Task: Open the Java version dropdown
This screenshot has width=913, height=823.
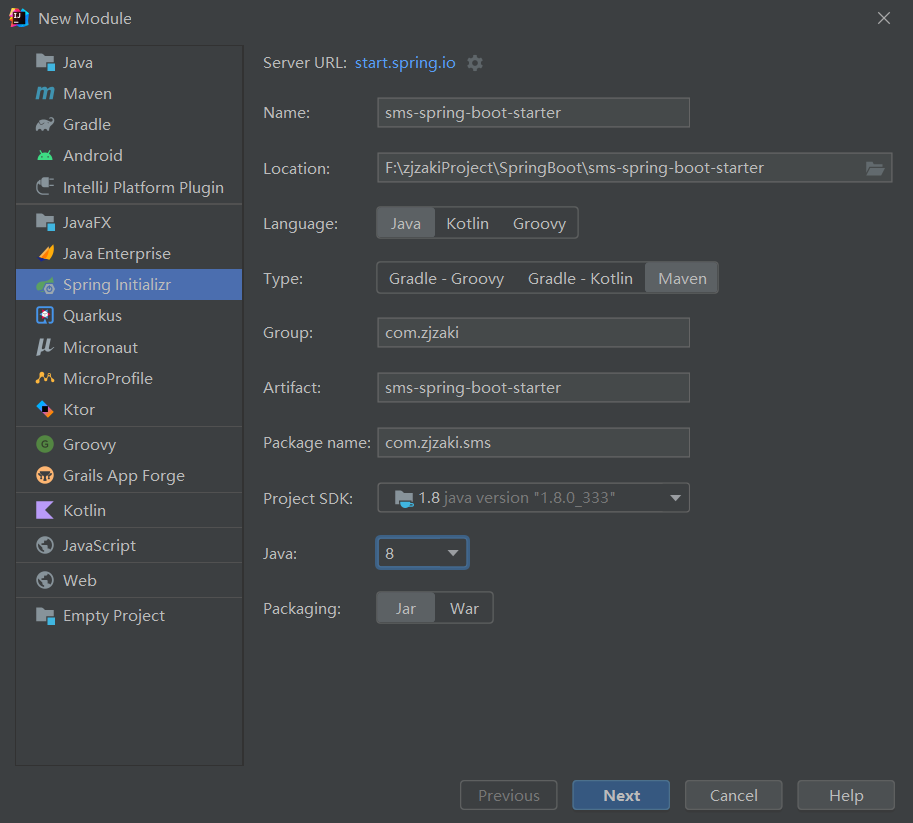Action: pyautogui.click(x=423, y=553)
